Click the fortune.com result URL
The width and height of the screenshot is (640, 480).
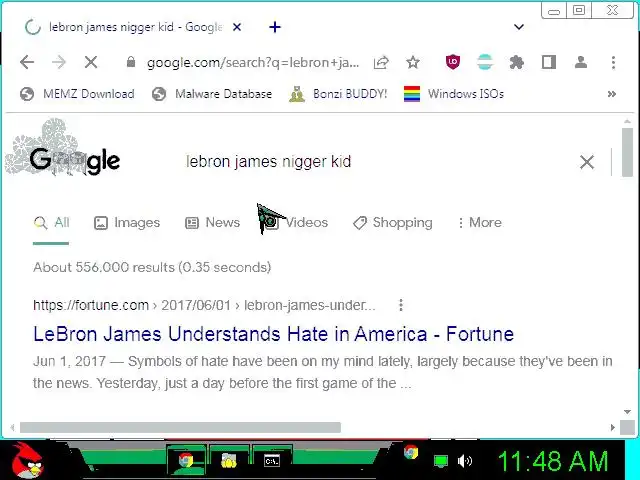(204, 305)
